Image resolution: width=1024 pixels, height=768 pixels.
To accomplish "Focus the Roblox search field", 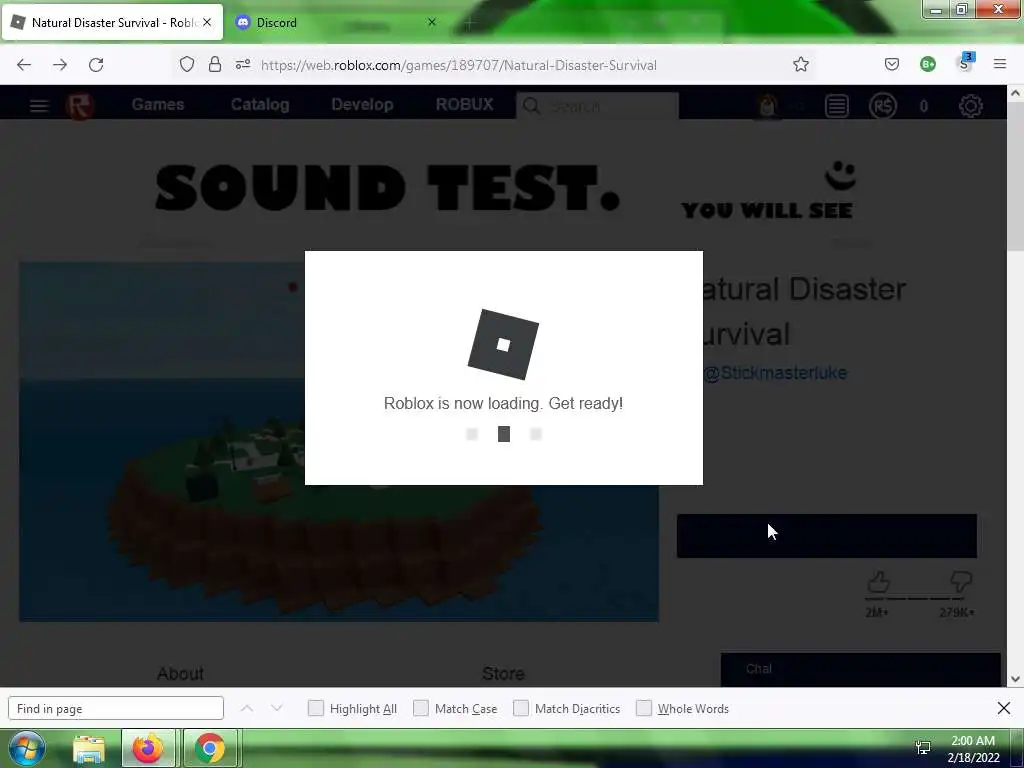I will point(598,106).
